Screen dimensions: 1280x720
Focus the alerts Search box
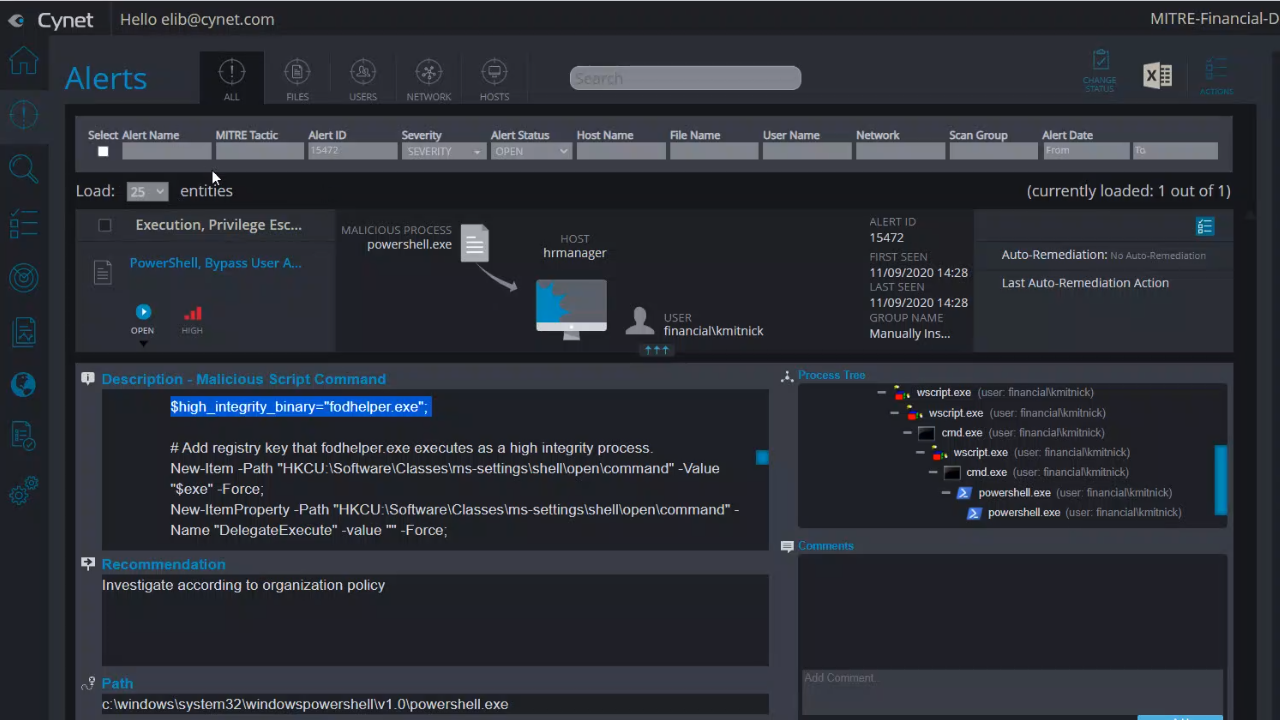pos(685,78)
